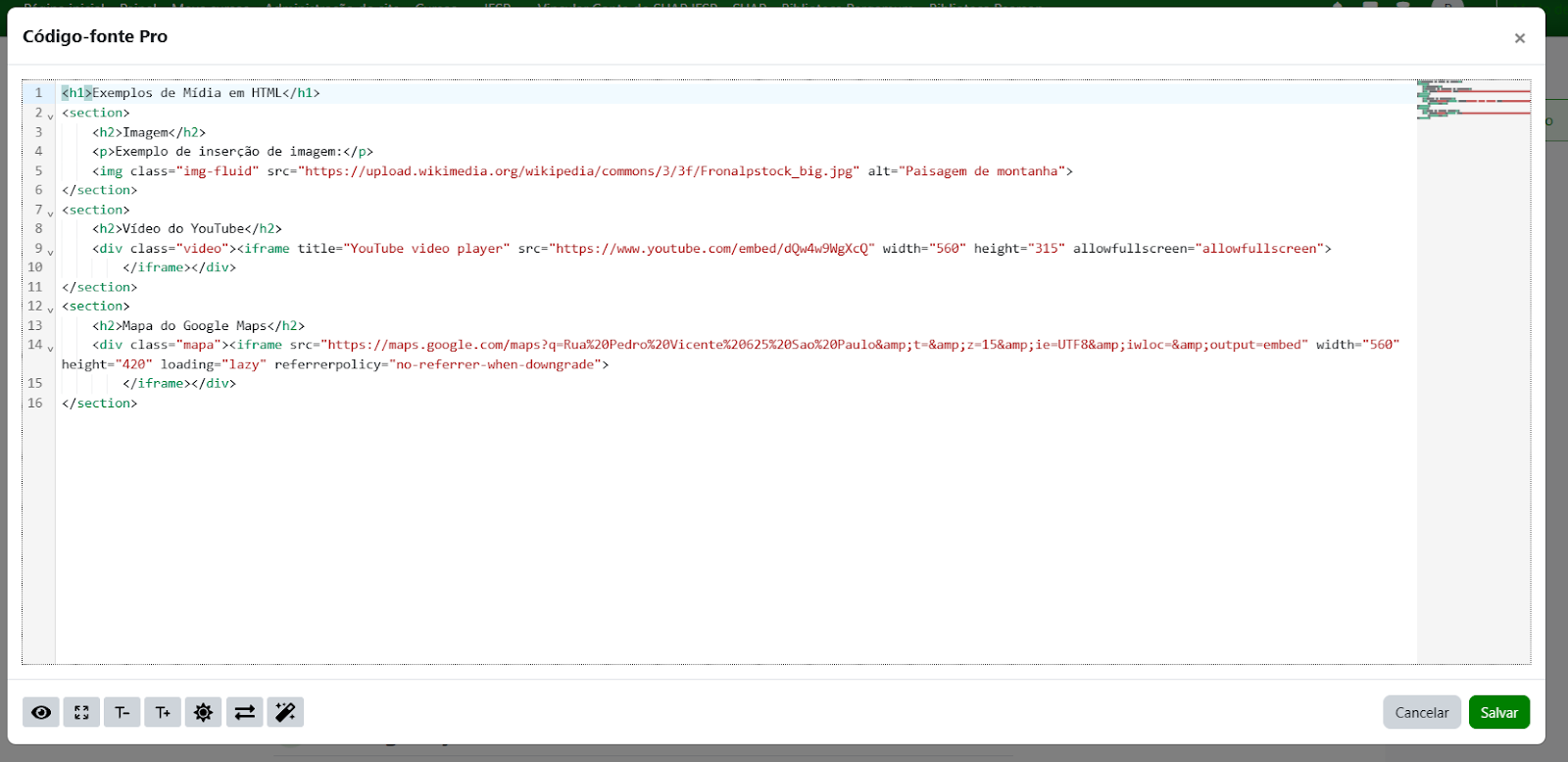Close the Código-fonte Pro dialog

[1519, 38]
